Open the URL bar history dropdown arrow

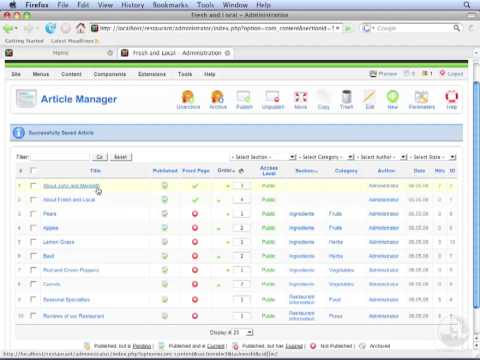click(x=337, y=28)
